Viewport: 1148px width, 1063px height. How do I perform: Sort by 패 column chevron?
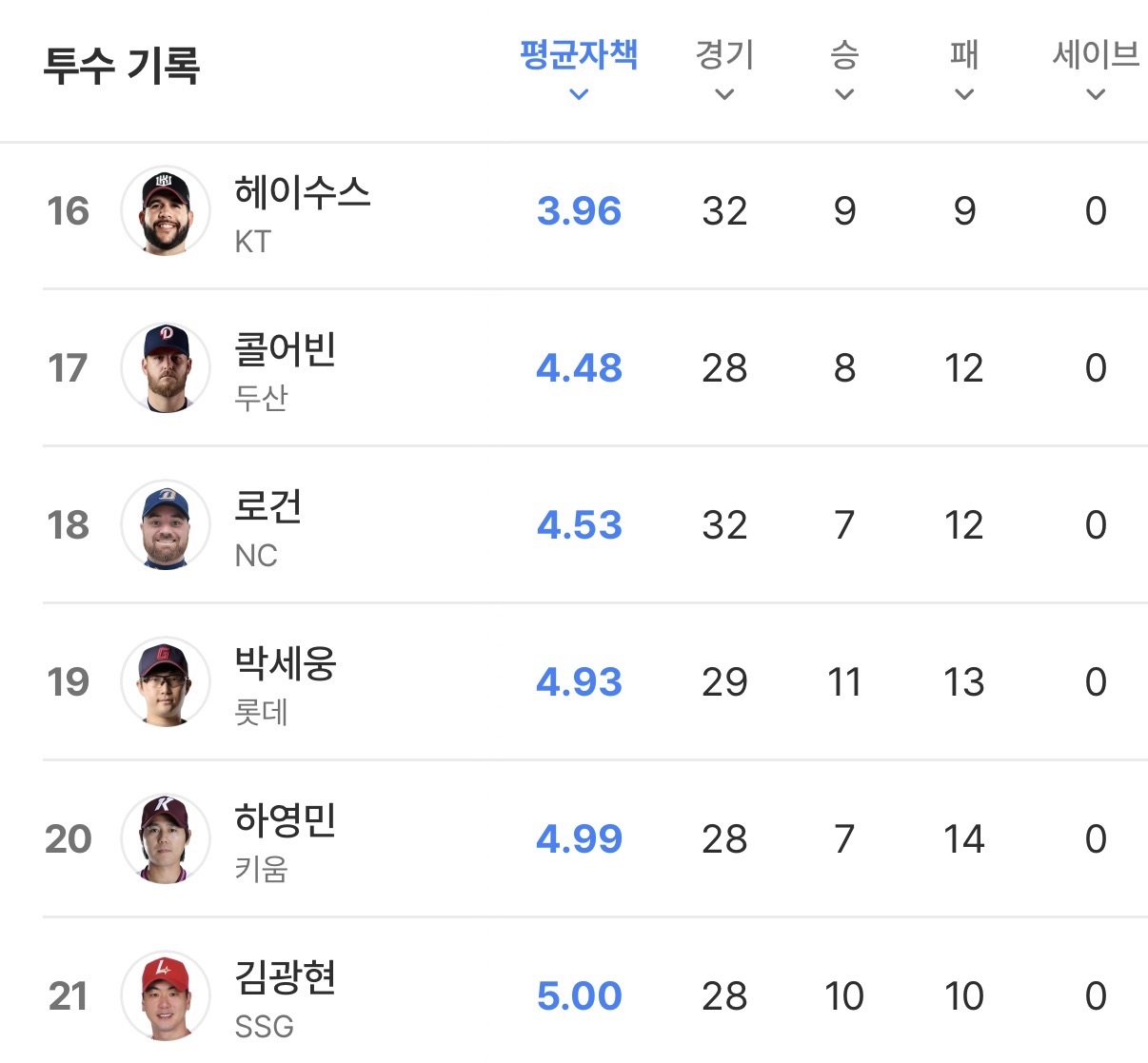click(964, 94)
